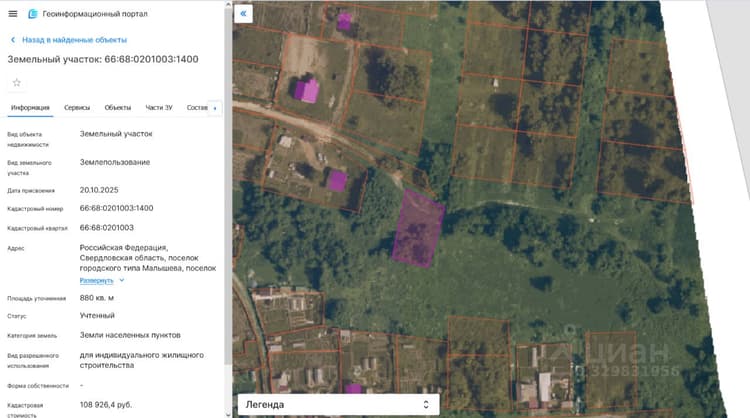The height and width of the screenshot is (418, 750).
Task: Switch to the Объекты tab
Action: pos(118,108)
